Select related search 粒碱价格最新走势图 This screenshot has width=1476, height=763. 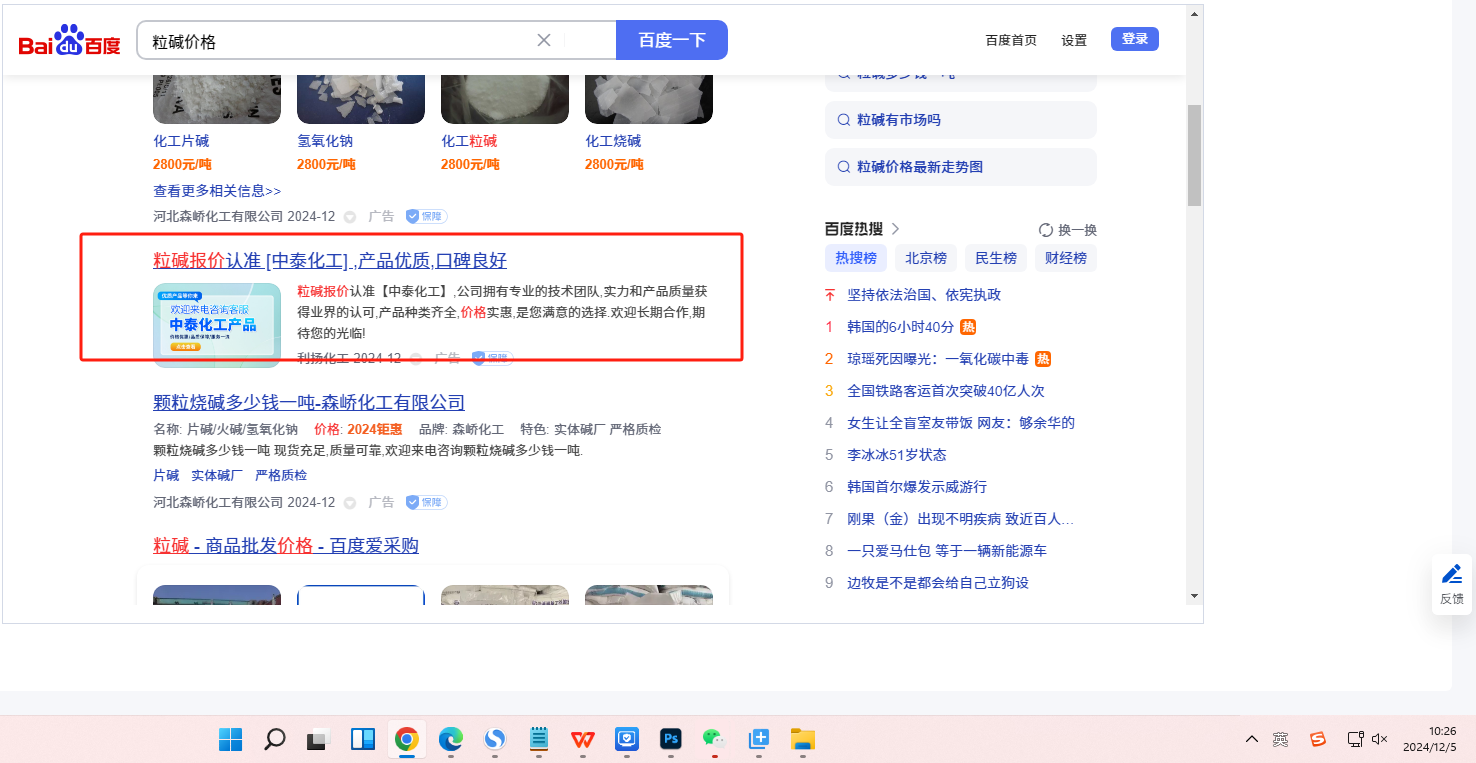(x=960, y=167)
